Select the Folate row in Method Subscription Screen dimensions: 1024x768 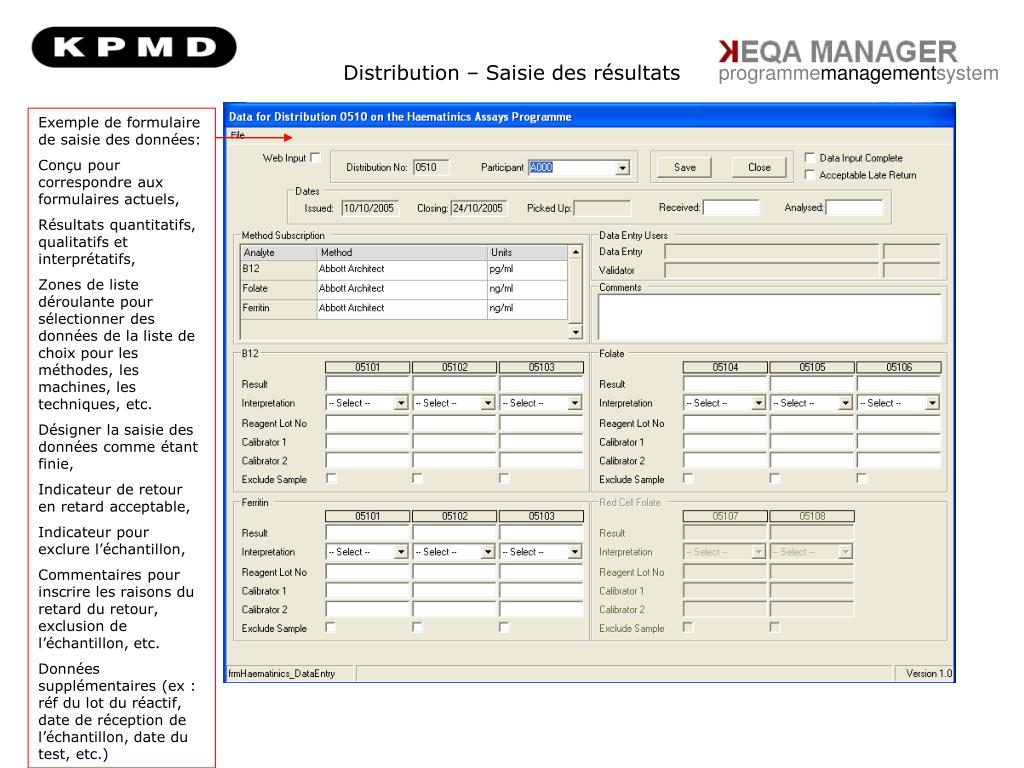pos(404,289)
